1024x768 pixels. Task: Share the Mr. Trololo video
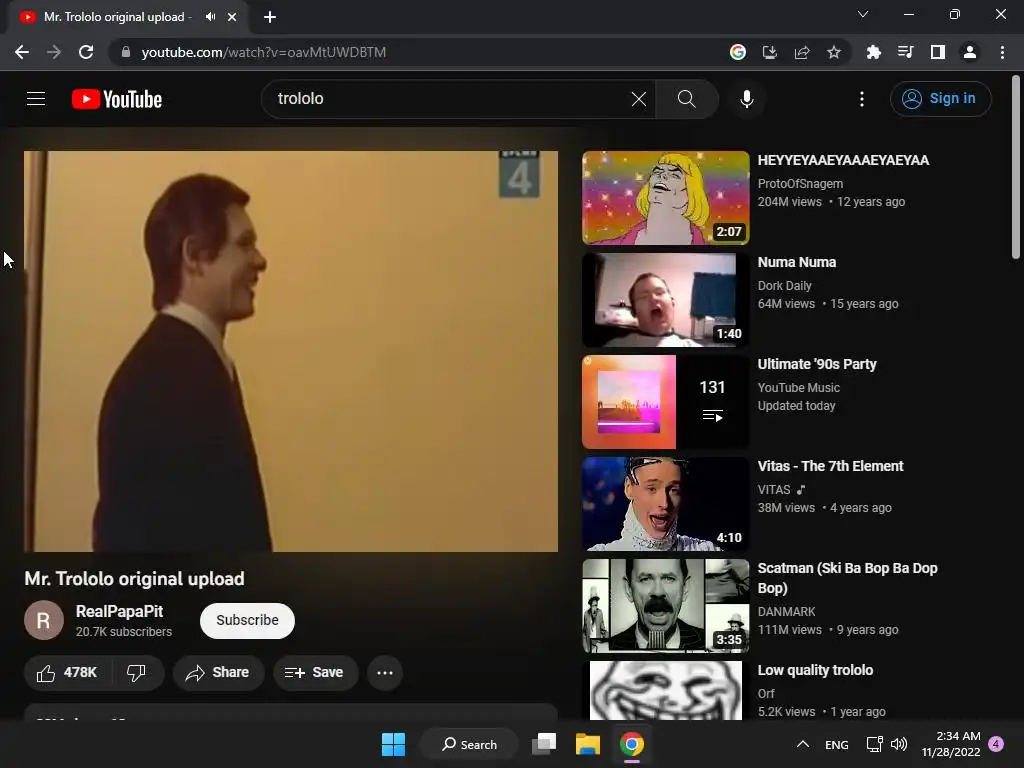click(x=218, y=673)
